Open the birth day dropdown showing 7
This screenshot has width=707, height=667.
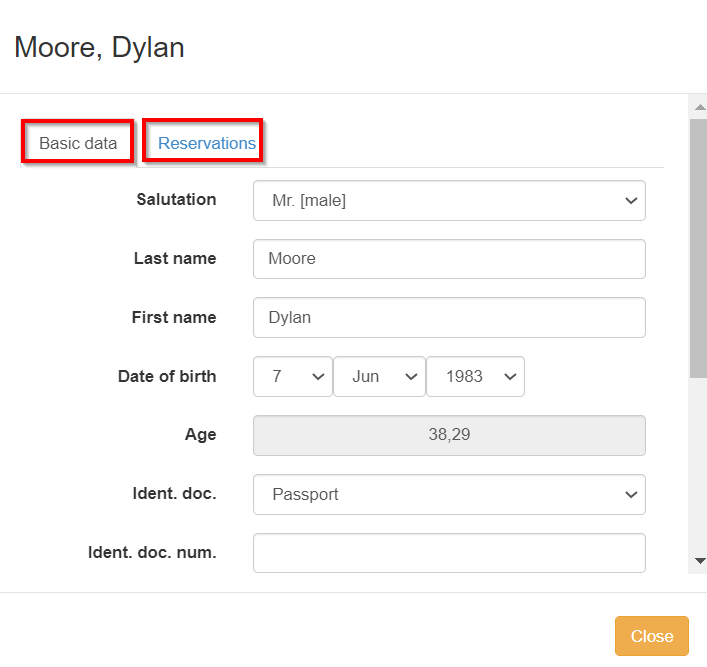(292, 377)
